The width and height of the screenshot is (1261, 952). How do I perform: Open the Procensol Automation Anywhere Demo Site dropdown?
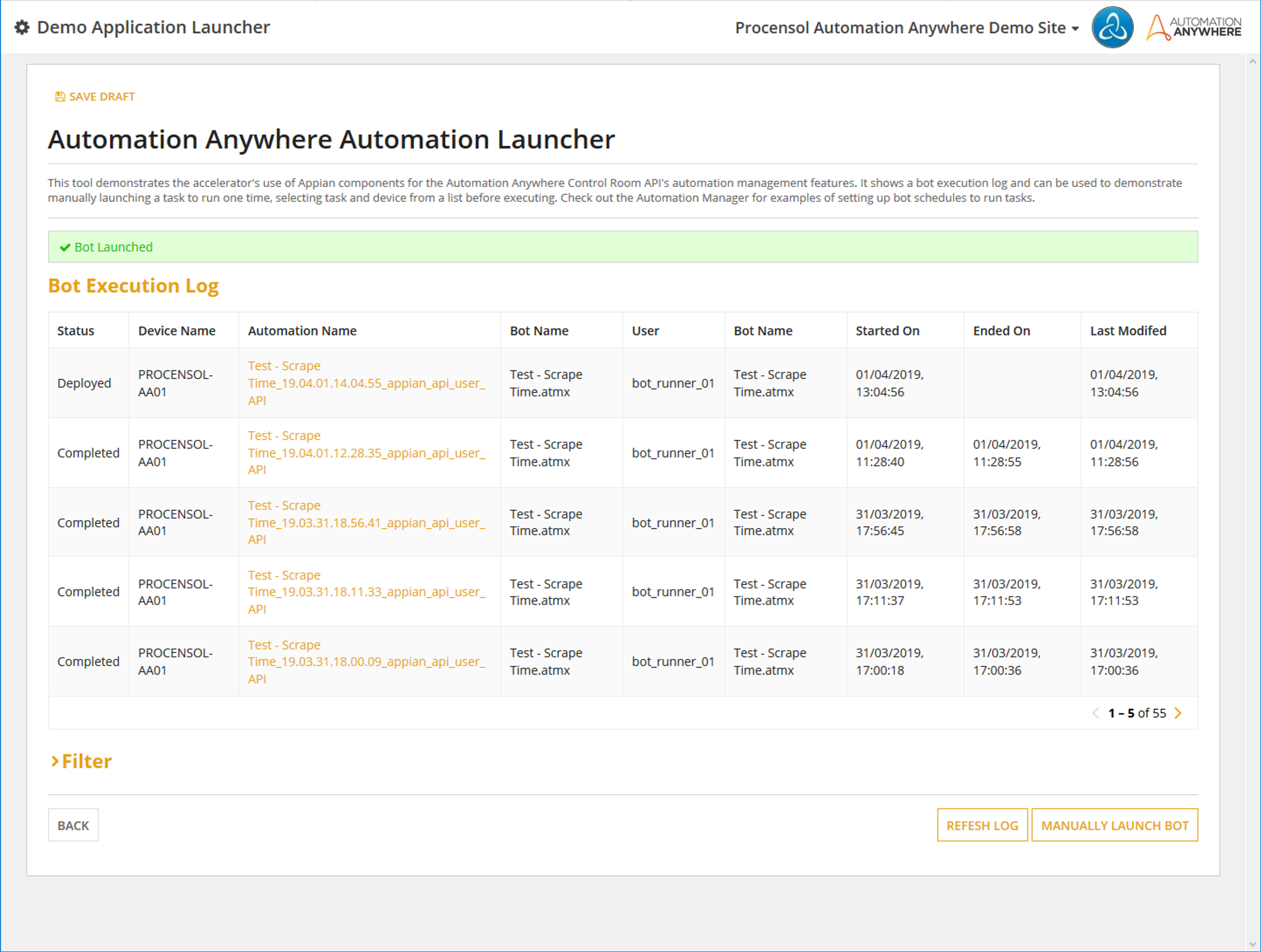(x=906, y=27)
